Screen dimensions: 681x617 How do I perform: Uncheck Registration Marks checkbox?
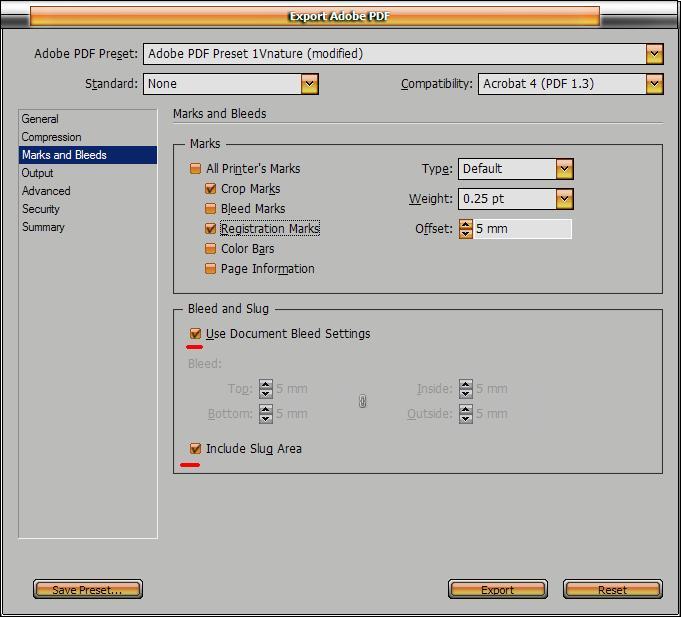click(210, 229)
